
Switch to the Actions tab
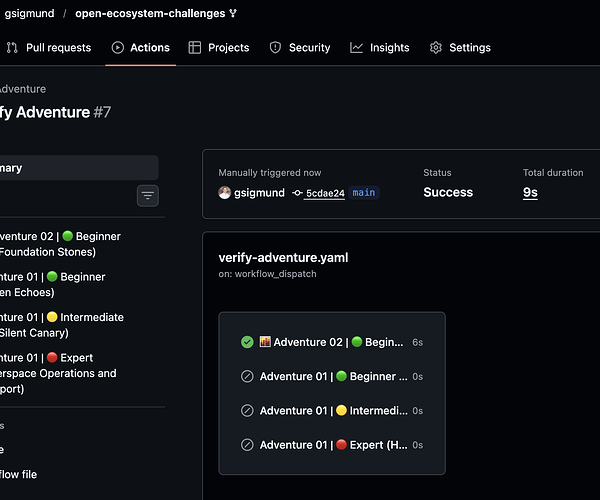coord(140,47)
